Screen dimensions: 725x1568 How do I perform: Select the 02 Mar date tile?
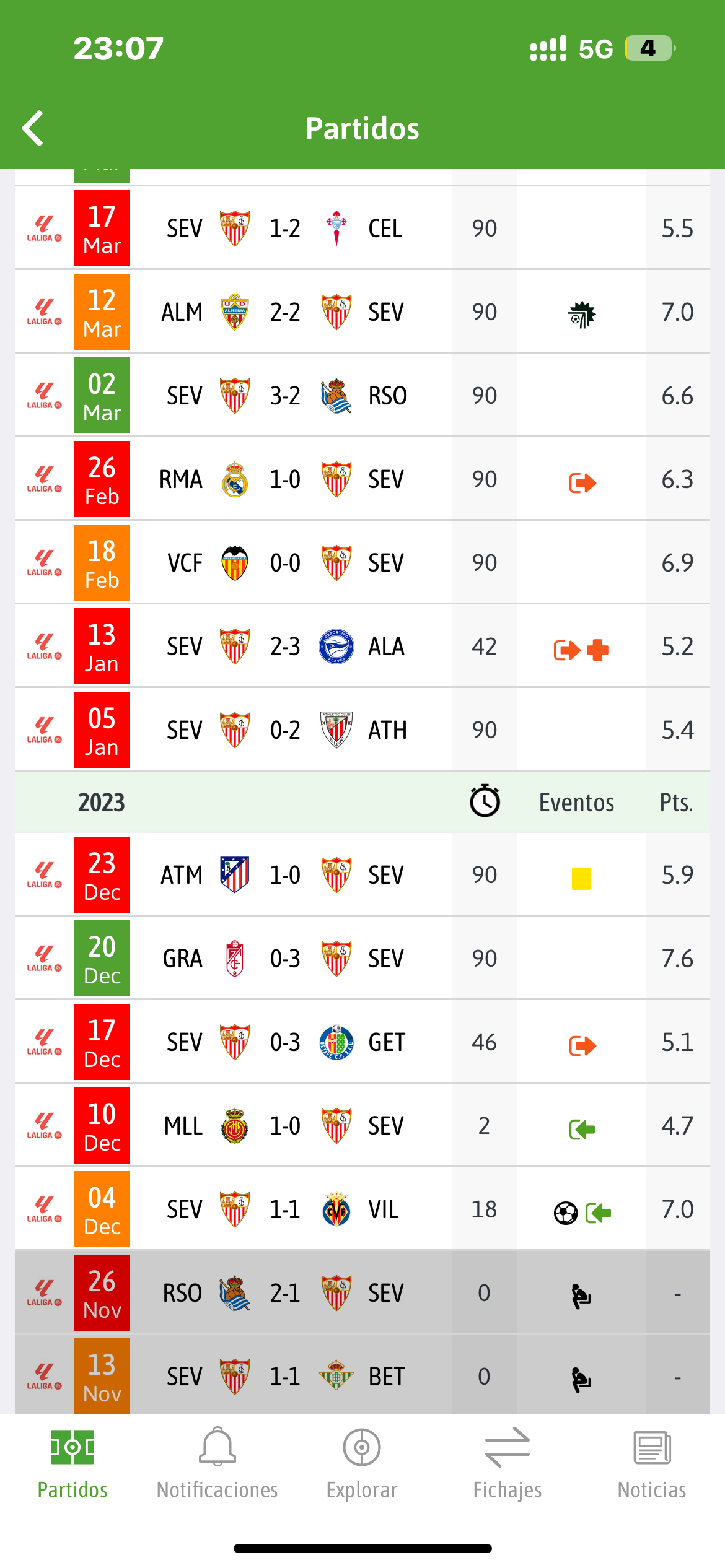click(x=102, y=396)
